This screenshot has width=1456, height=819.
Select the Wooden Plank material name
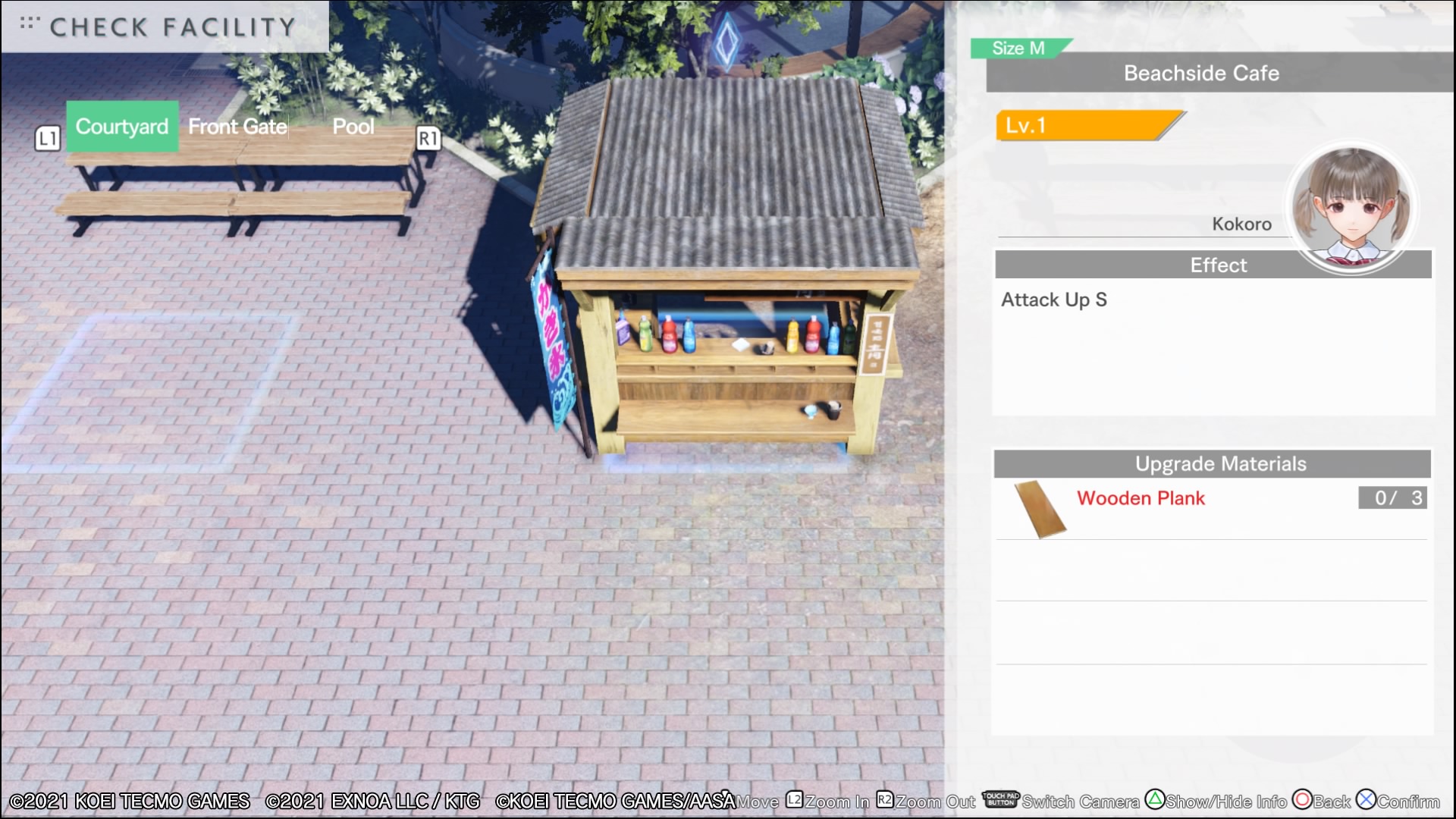pyautogui.click(x=1141, y=498)
